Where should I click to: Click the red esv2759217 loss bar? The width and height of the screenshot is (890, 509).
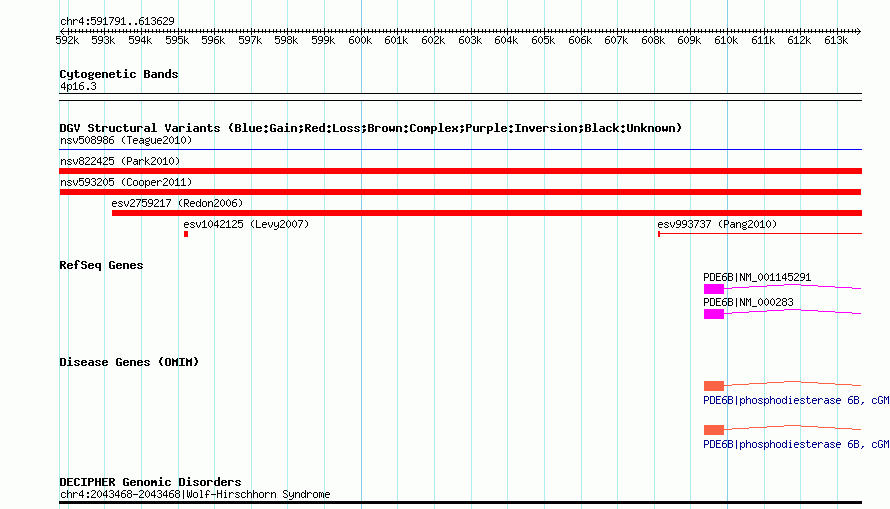487,213
